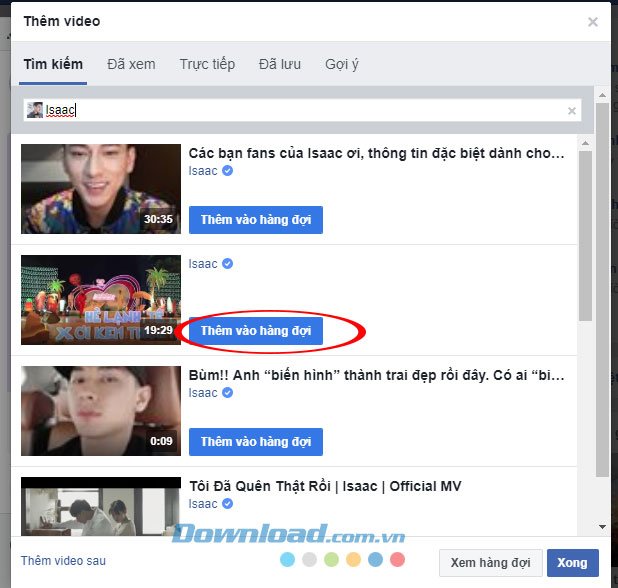618x588 pixels.
Task: Clear the Isaac search text
Action: click(x=571, y=111)
